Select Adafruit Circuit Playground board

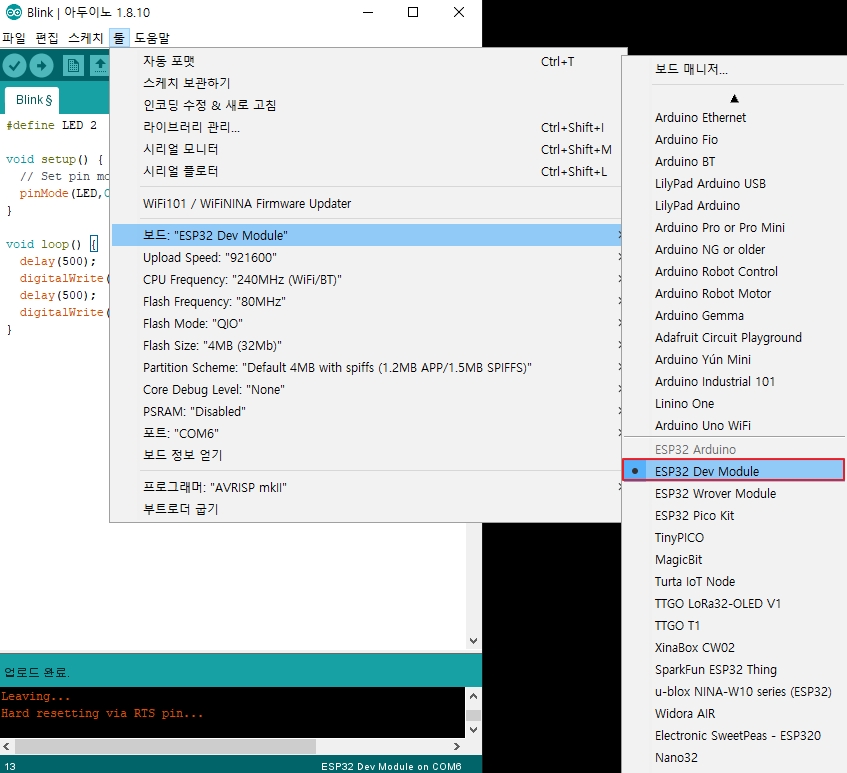733,338
